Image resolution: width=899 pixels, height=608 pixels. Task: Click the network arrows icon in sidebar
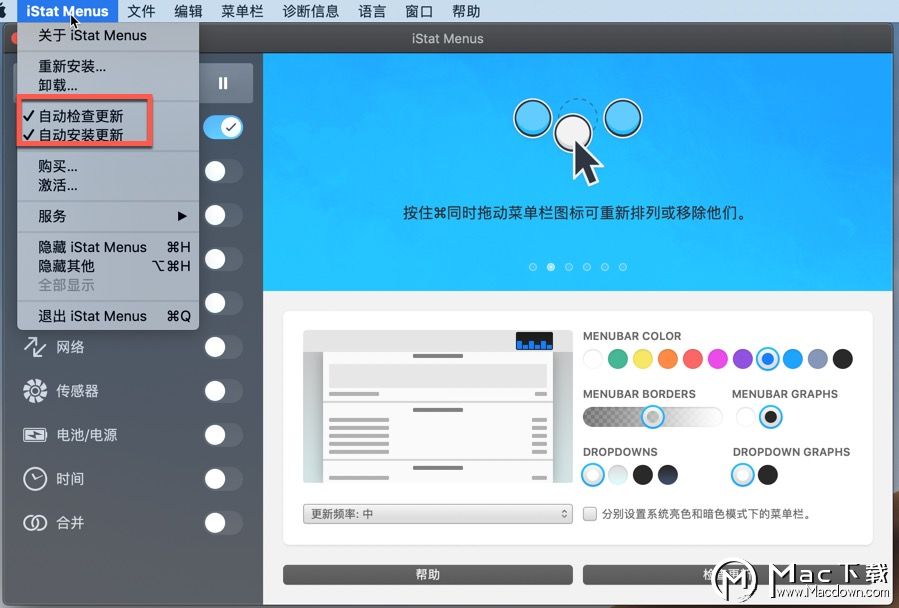pyautogui.click(x=34, y=346)
